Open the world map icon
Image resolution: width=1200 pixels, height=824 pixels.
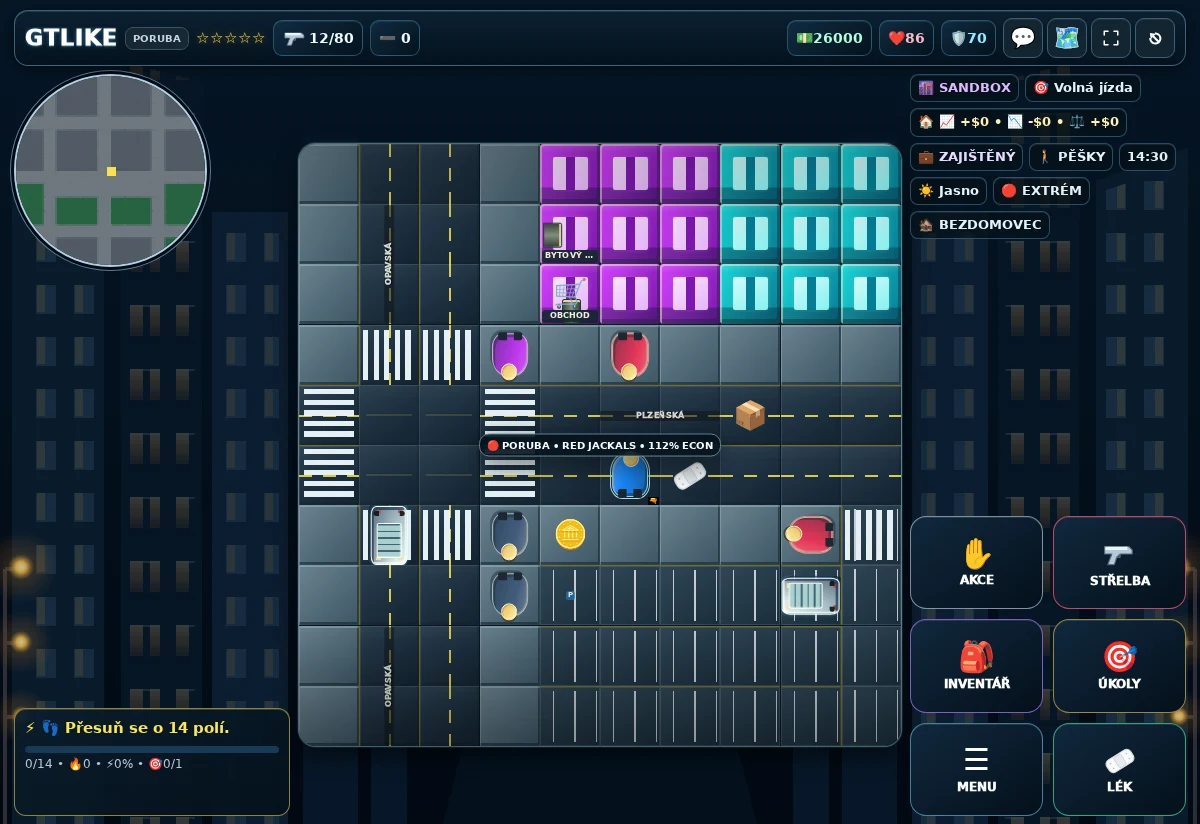[1067, 38]
